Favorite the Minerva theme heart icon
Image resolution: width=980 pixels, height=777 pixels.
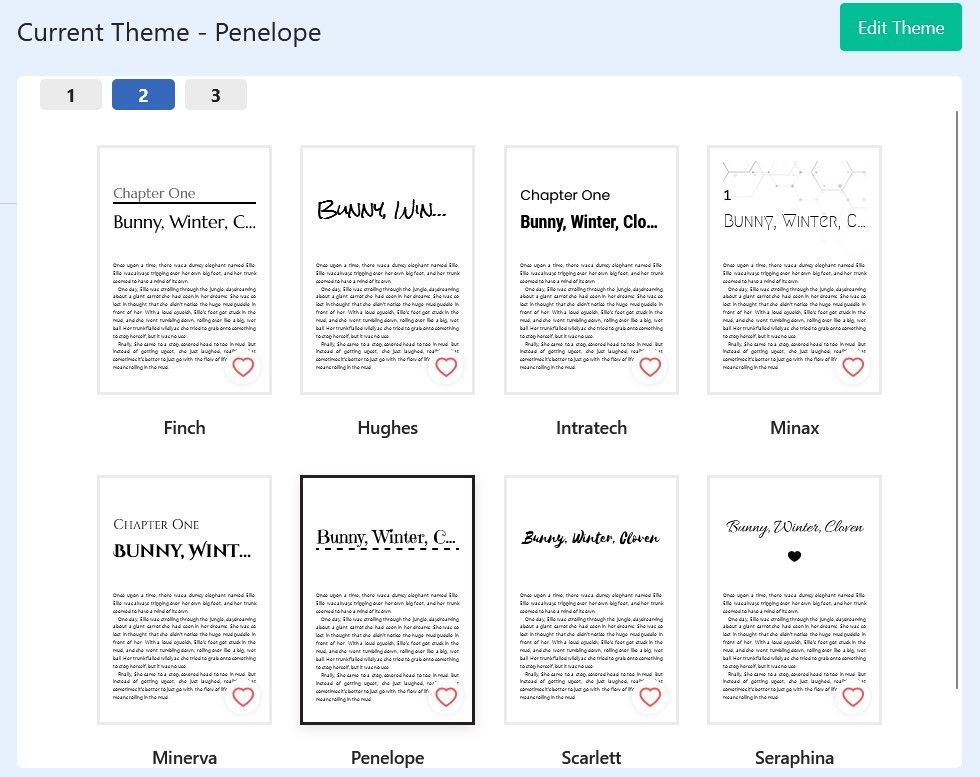pos(243,696)
